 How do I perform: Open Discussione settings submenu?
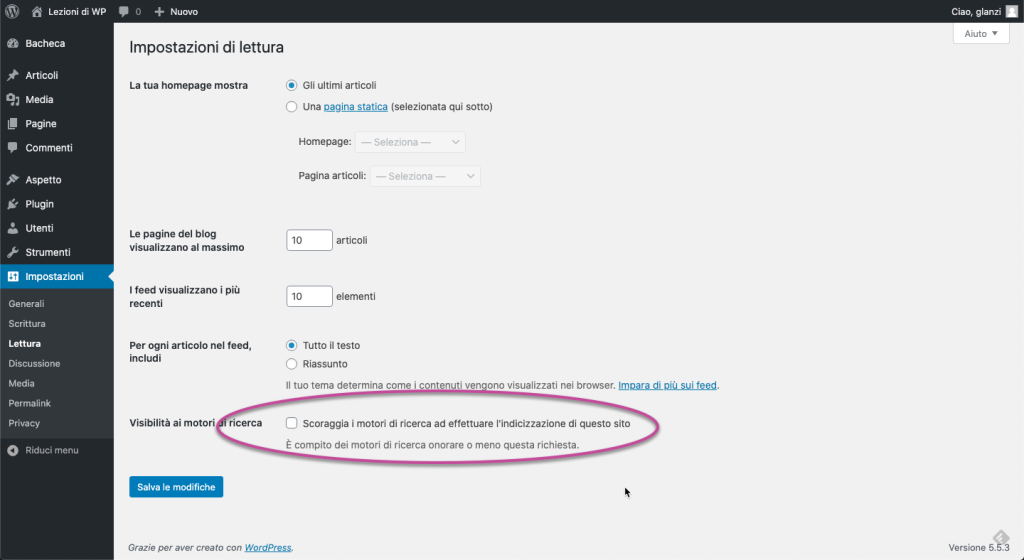(x=34, y=363)
